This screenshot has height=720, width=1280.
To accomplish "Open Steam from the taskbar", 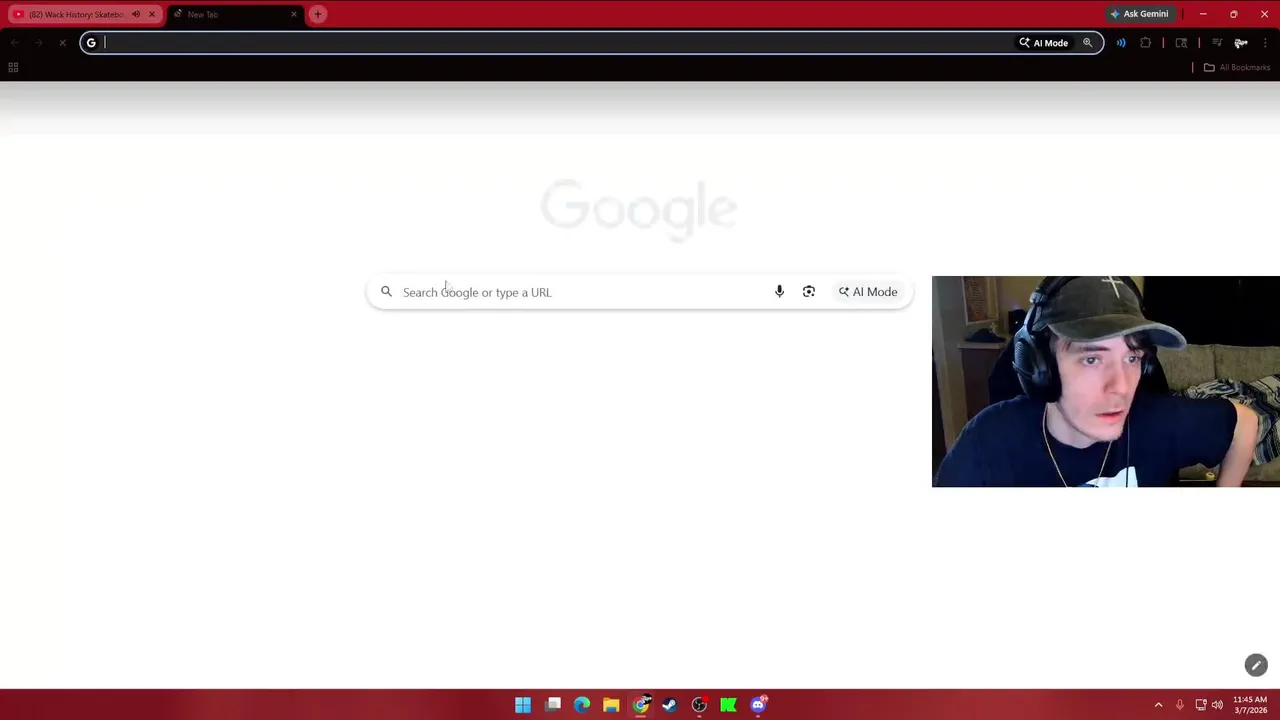I will tap(670, 705).
